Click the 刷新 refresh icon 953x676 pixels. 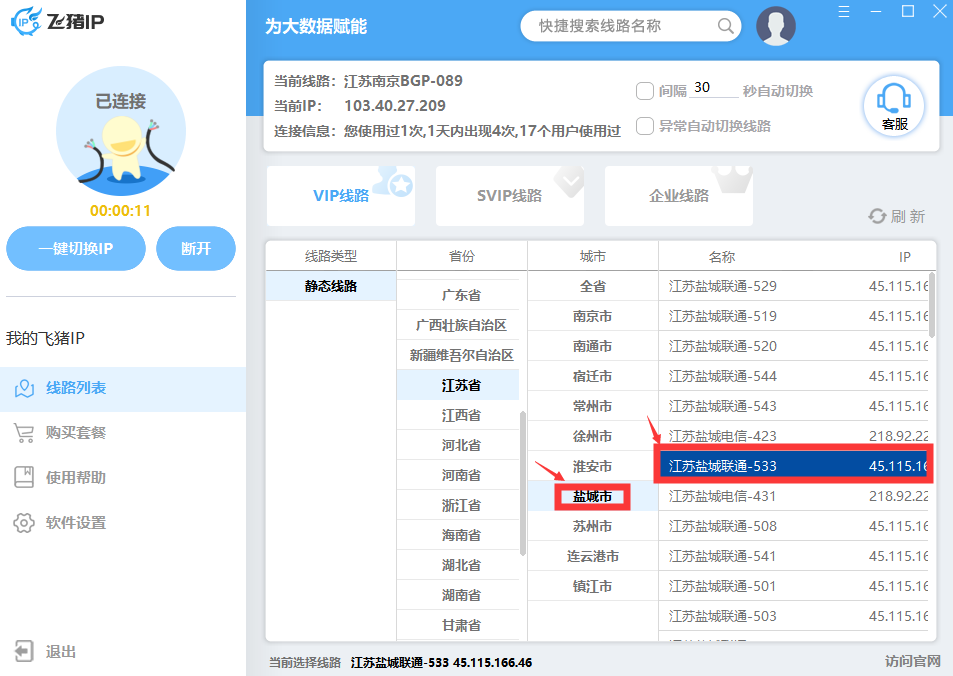tap(877, 216)
